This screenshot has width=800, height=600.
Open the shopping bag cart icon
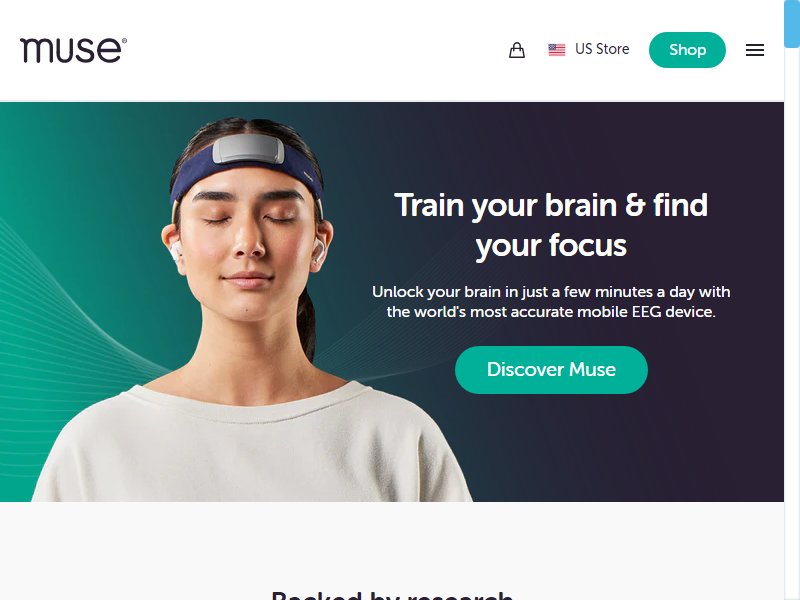[516, 50]
